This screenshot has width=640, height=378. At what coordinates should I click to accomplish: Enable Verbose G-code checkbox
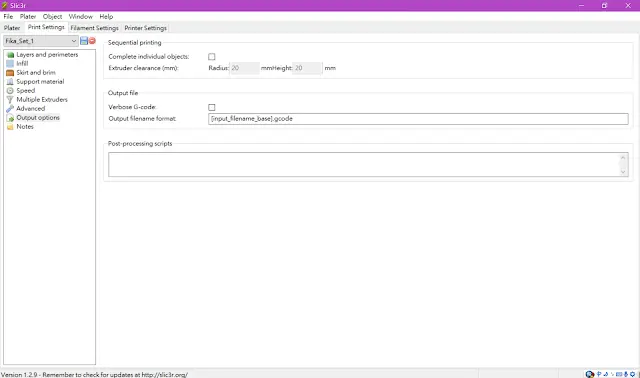pos(211,107)
